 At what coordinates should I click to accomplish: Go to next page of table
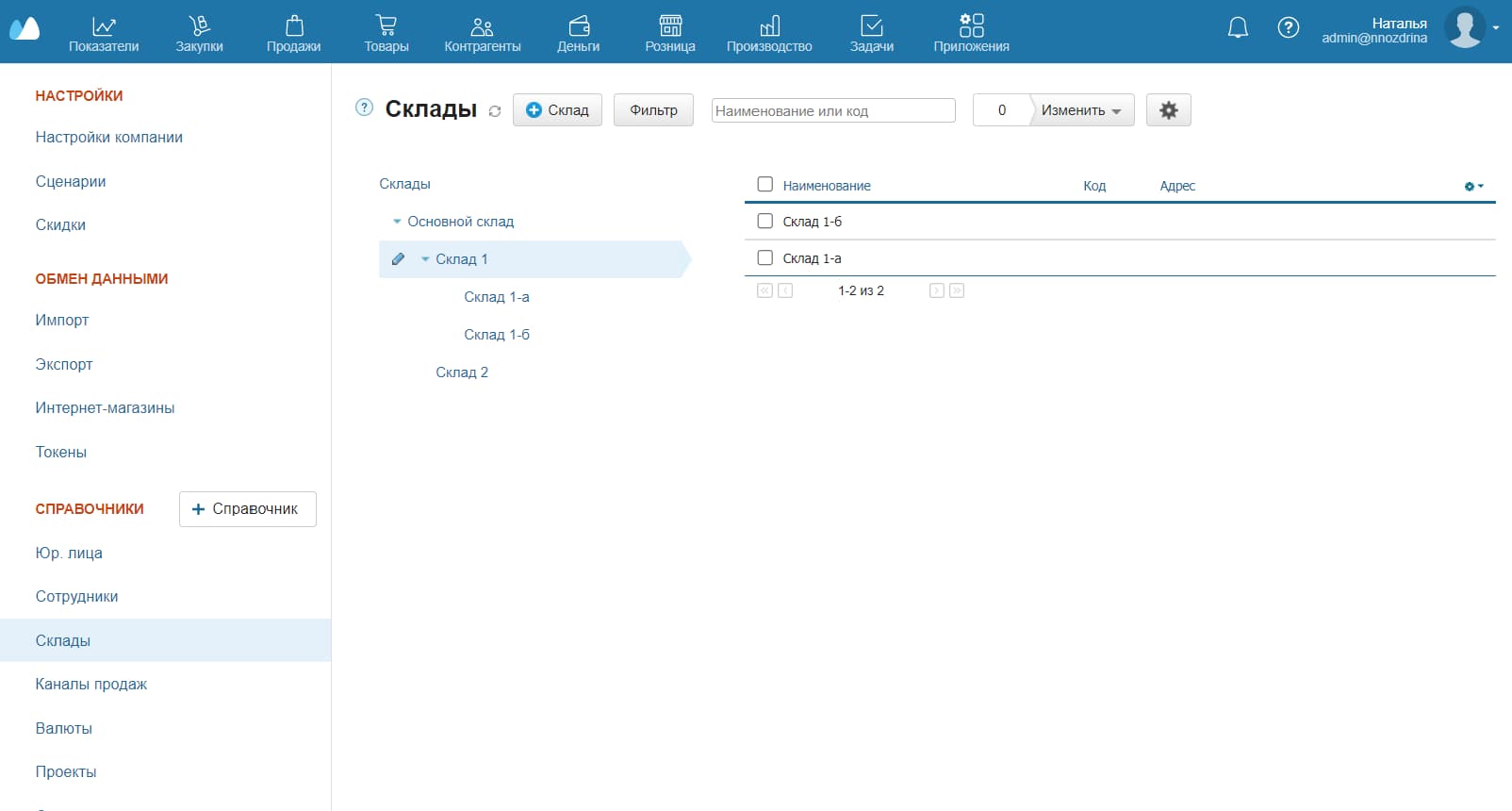click(936, 290)
